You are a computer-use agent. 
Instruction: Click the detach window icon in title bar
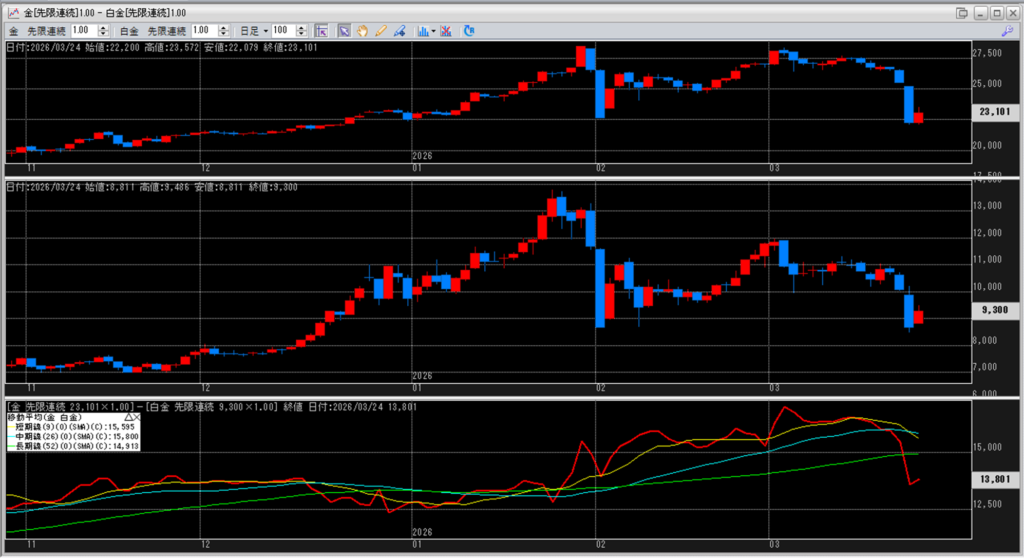(x=962, y=11)
